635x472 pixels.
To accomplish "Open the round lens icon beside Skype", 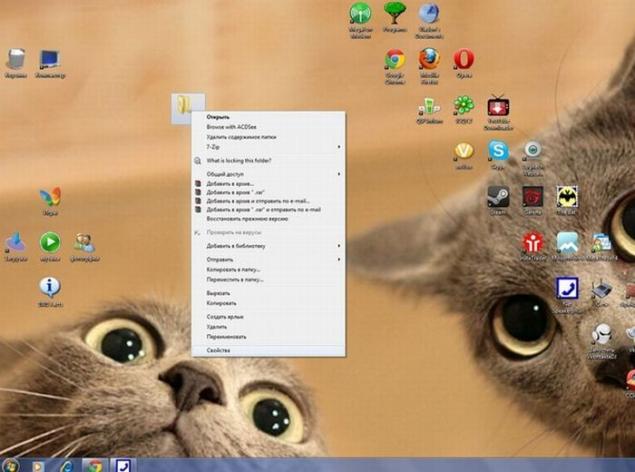I will coord(533,150).
